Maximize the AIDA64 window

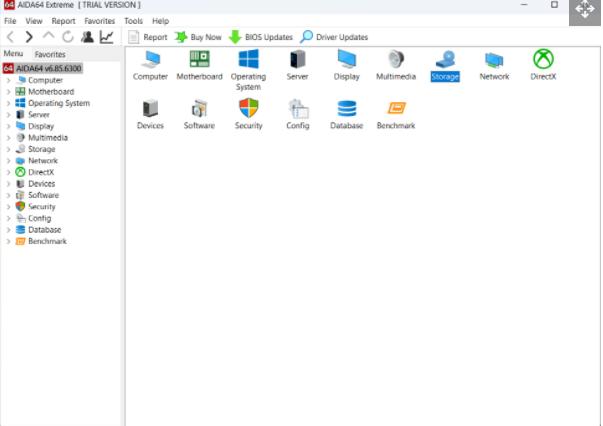(x=554, y=5)
